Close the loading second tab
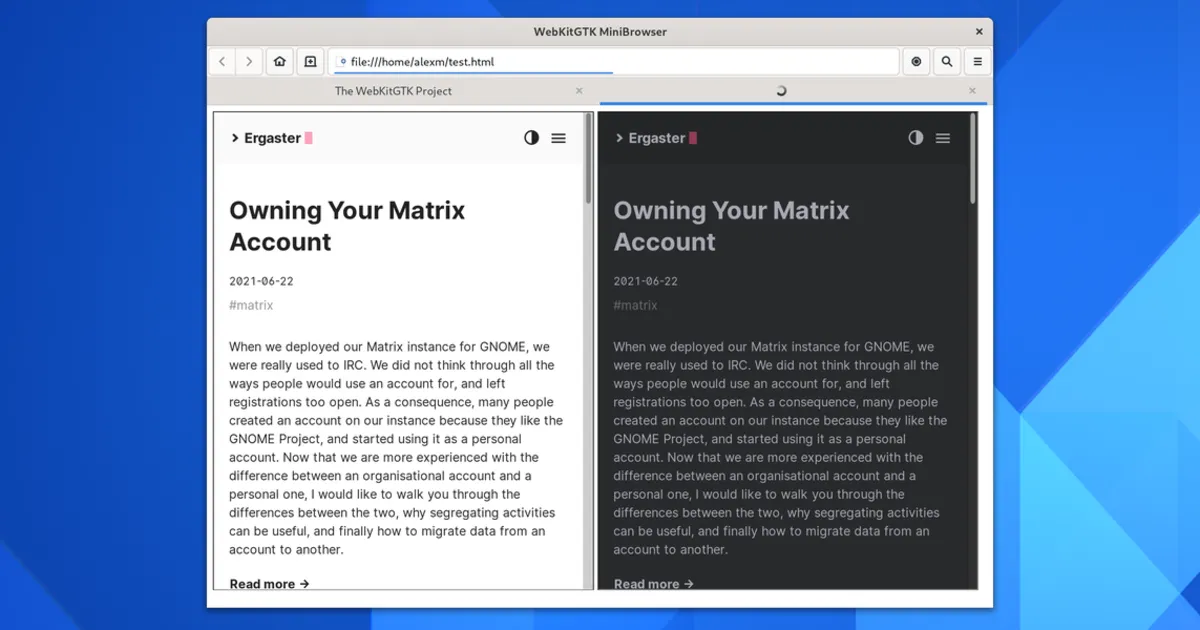1200x630 pixels. pyautogui.click(x=972, y=91)
